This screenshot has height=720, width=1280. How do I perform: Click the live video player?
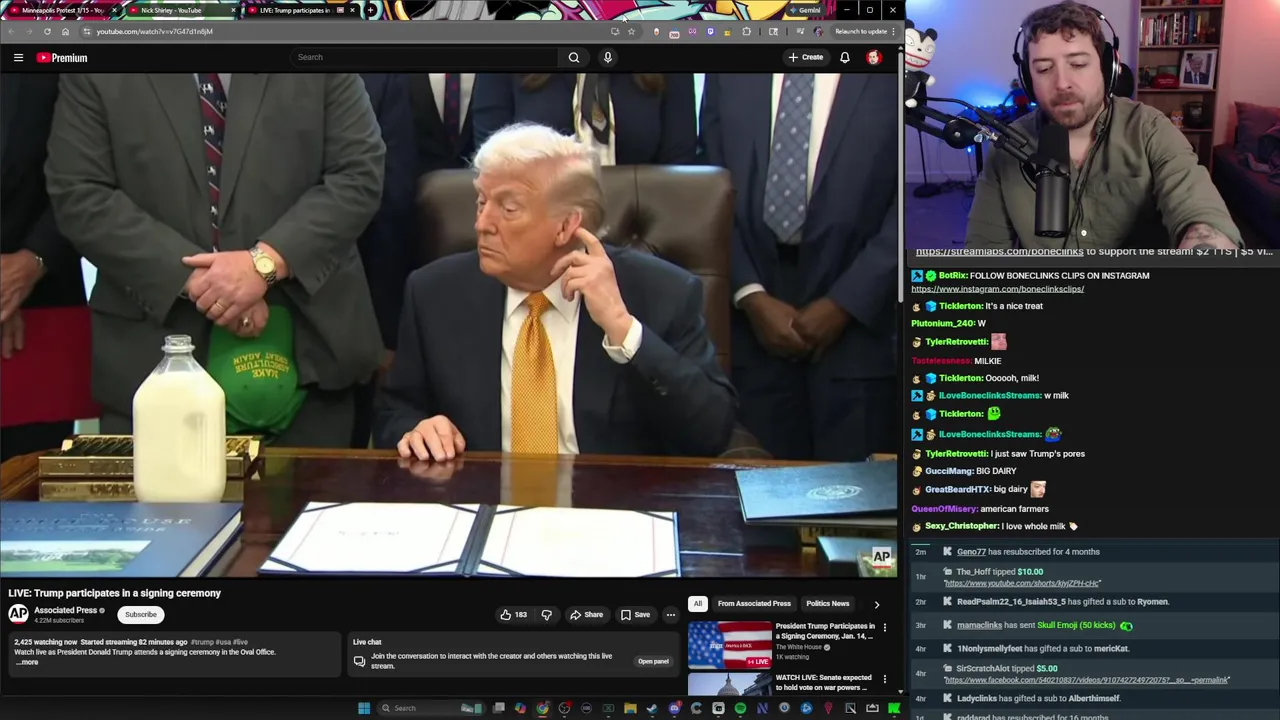(449, 325)
